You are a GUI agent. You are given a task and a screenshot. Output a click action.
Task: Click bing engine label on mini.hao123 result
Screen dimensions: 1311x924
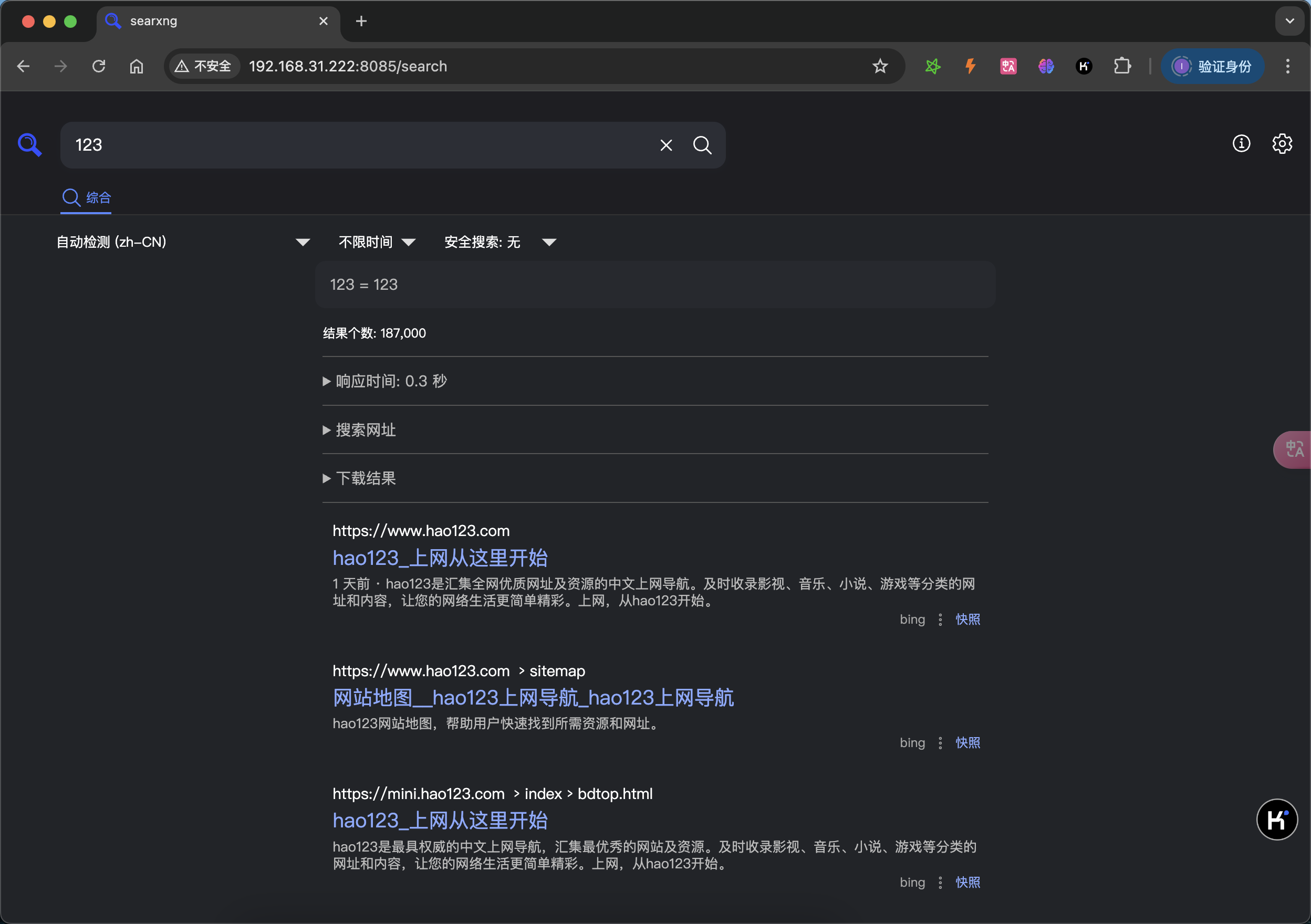pyautogui.click(x=912, y=883)
